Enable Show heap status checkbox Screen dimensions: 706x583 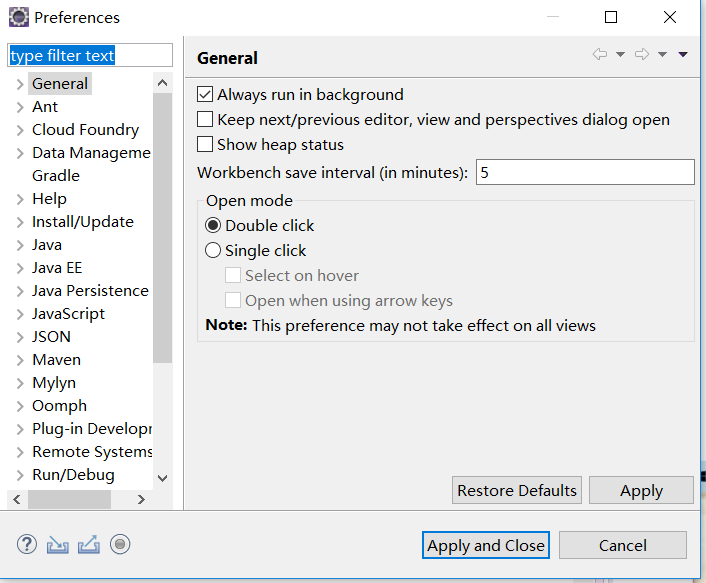(x=206, y=145)
